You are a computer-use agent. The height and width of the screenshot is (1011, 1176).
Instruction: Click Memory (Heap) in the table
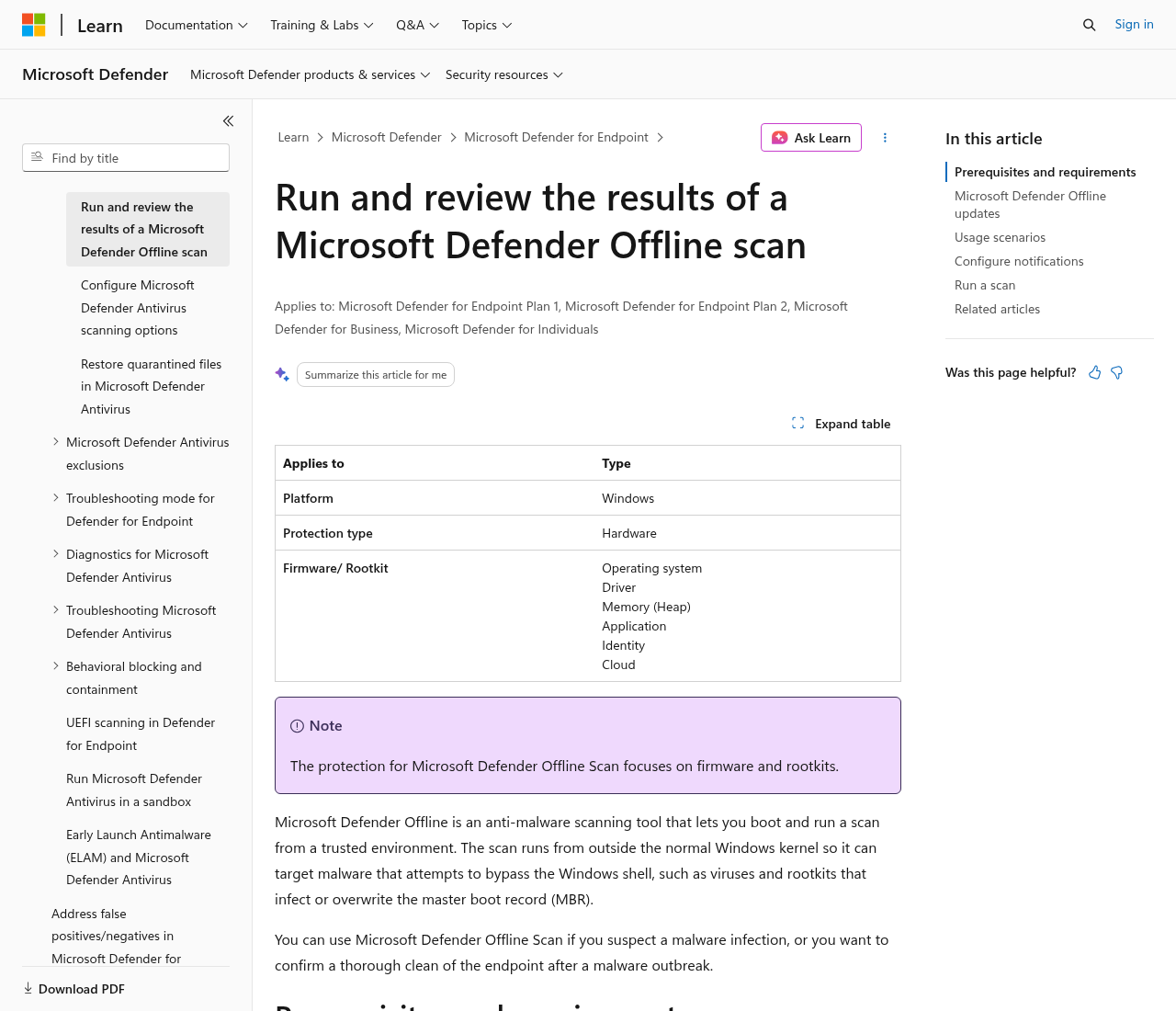646,607
